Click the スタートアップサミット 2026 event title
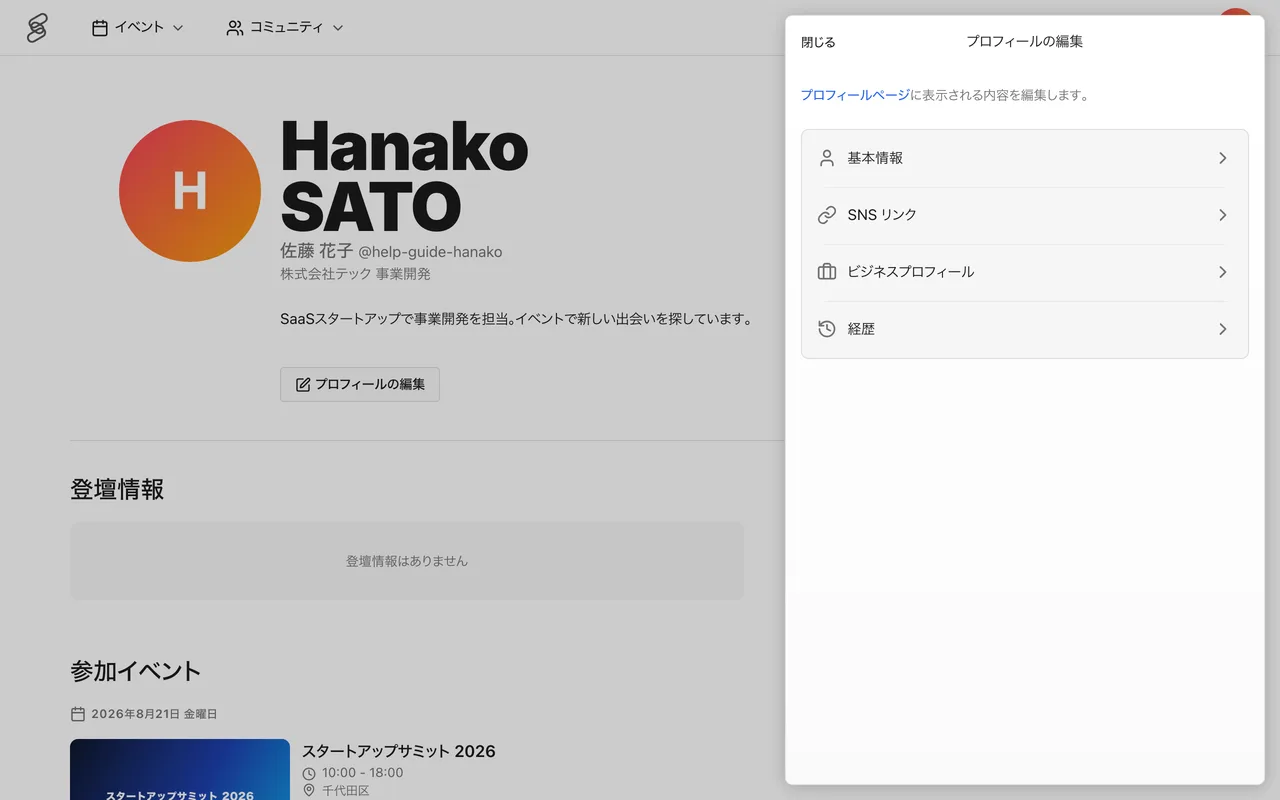 [x=399, y=751]
